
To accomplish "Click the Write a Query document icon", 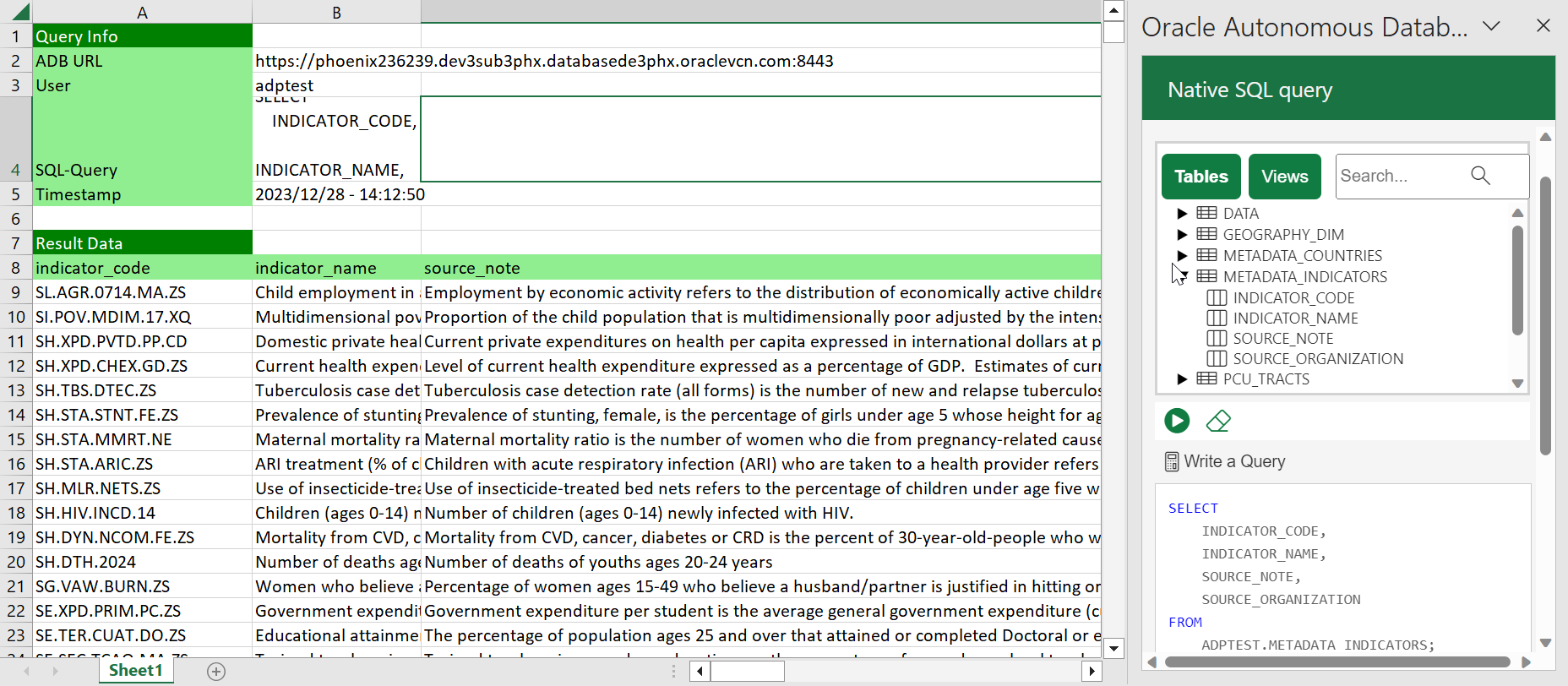I will click(1172, 461).
